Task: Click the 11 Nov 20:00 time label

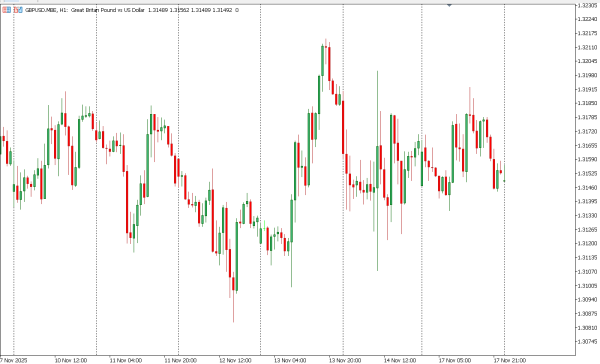Action: click(x=180, y=360)
